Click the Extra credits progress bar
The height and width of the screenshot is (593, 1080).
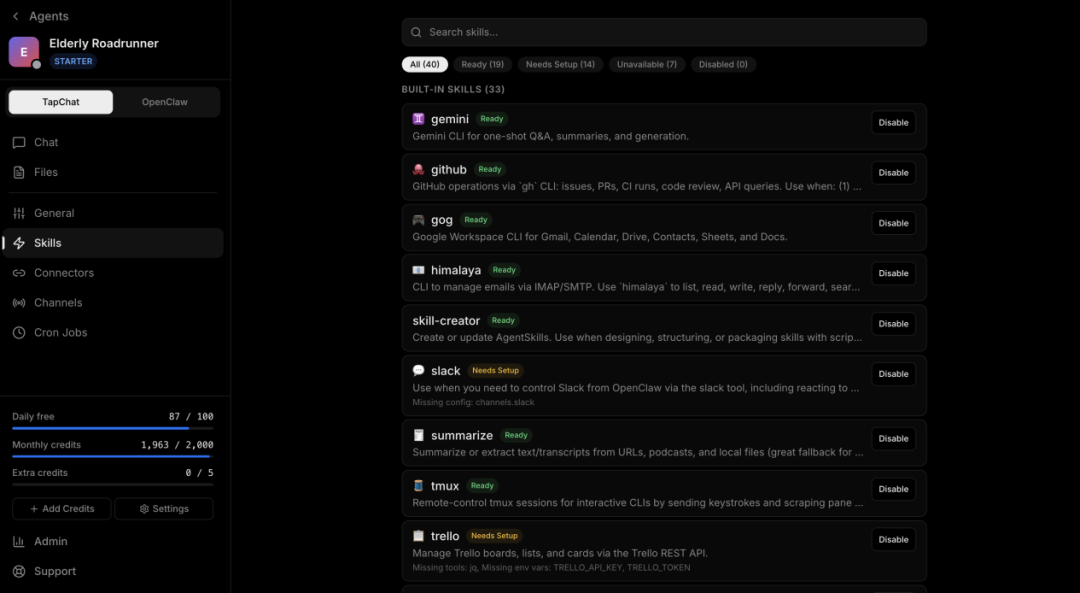click(113, 485)
